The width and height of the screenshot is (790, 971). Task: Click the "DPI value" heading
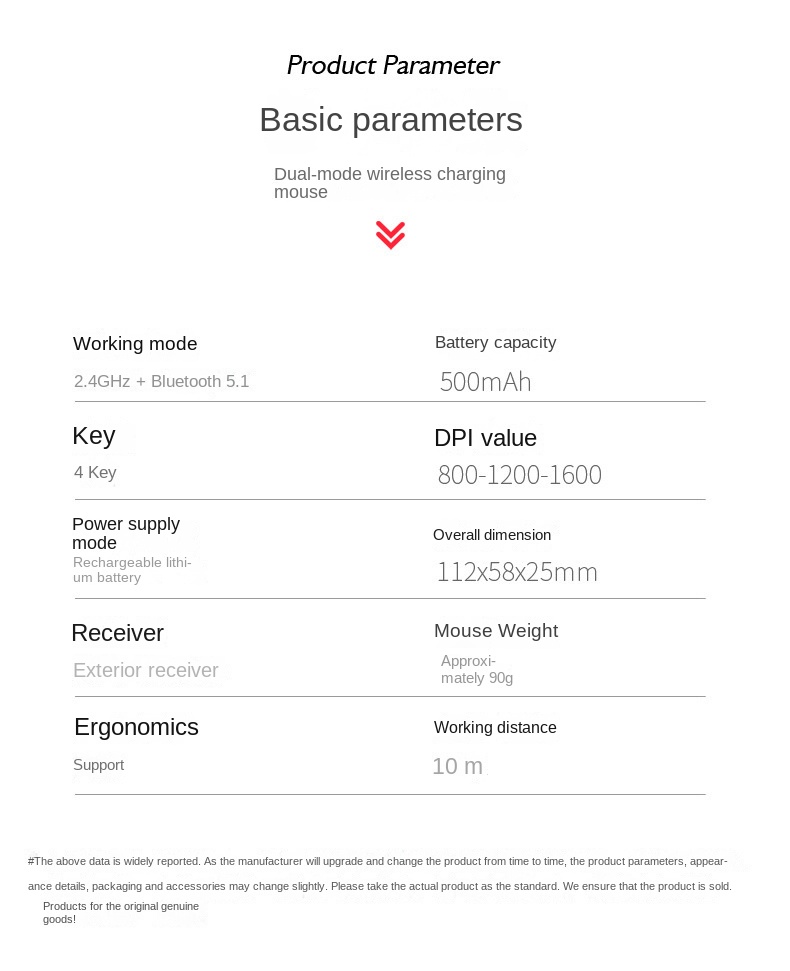(x=485, y=438)
